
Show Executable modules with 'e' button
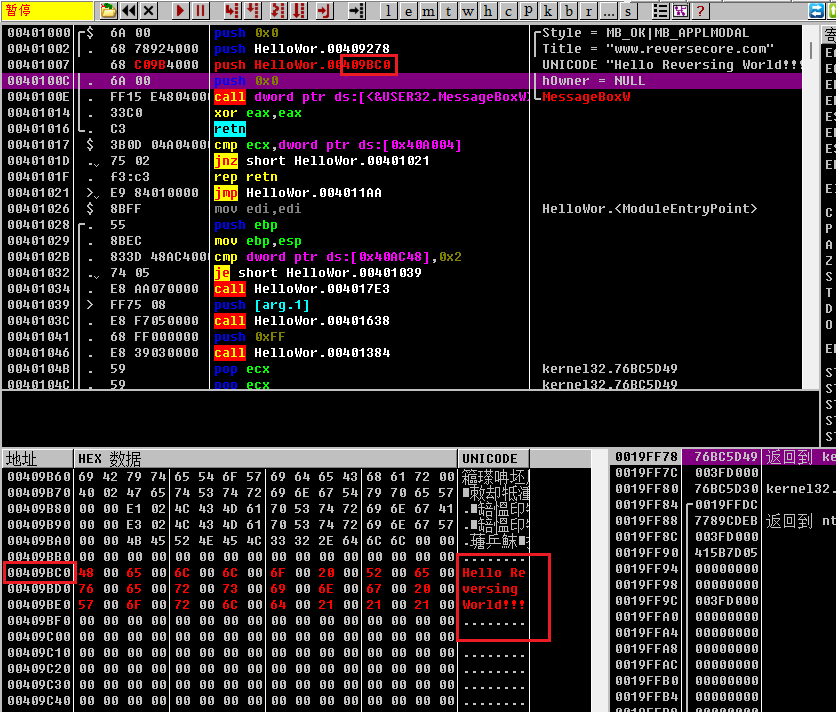[409, 11]
